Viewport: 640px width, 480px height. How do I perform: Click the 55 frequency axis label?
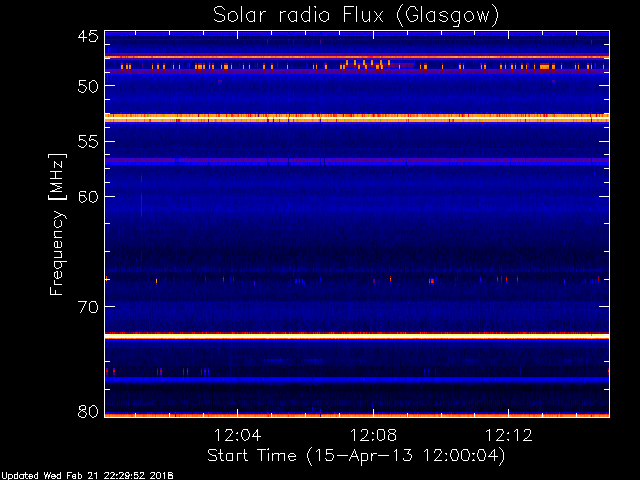(x=88, y=142)
